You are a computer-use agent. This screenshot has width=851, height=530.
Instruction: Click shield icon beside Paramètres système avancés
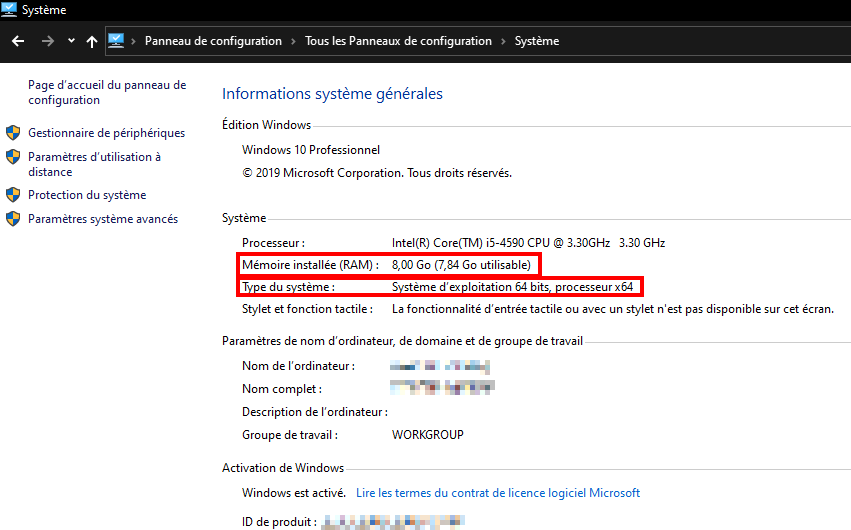pos(13,219)
